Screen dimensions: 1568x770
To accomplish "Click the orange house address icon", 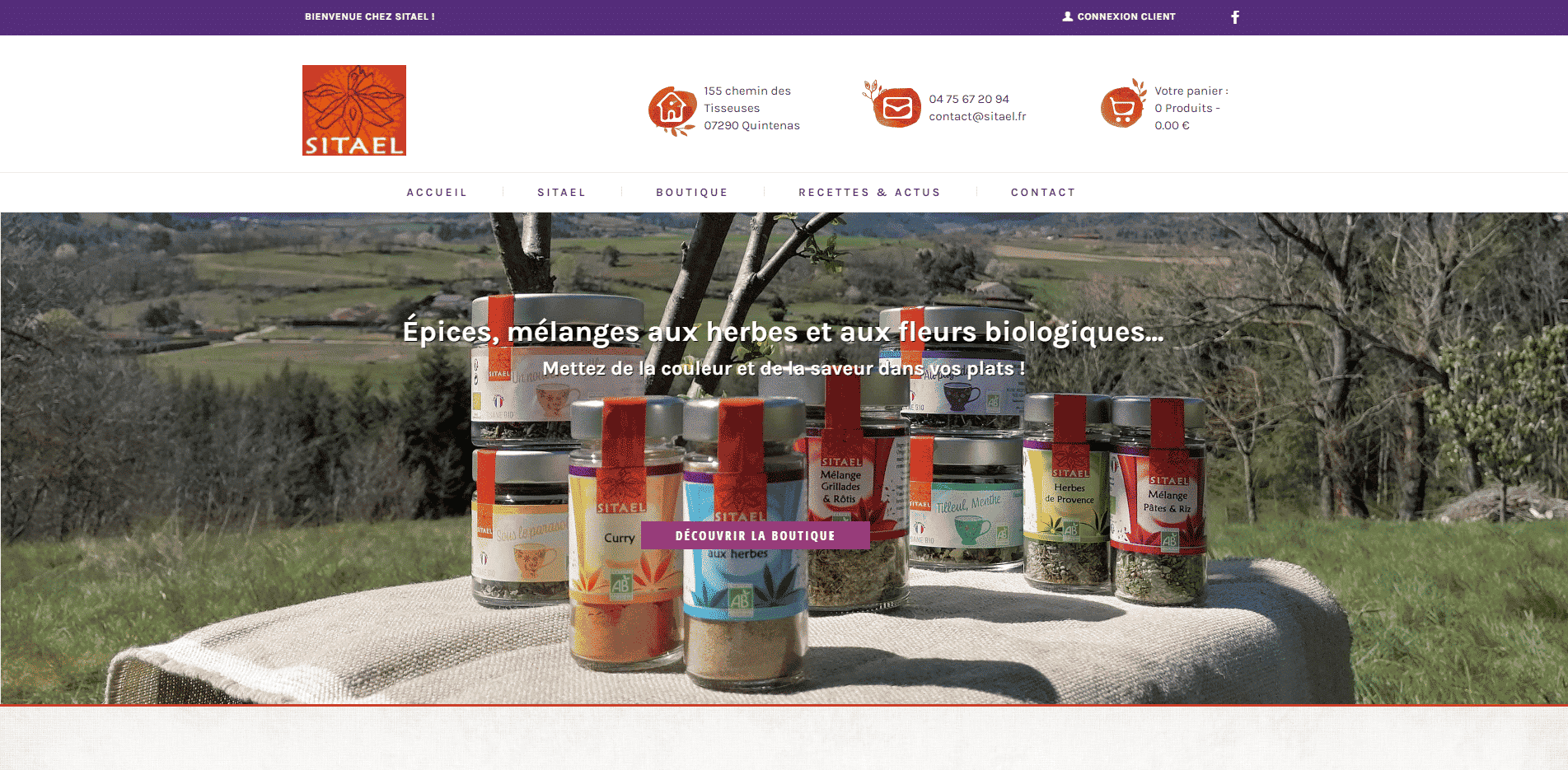I will 672,110.
